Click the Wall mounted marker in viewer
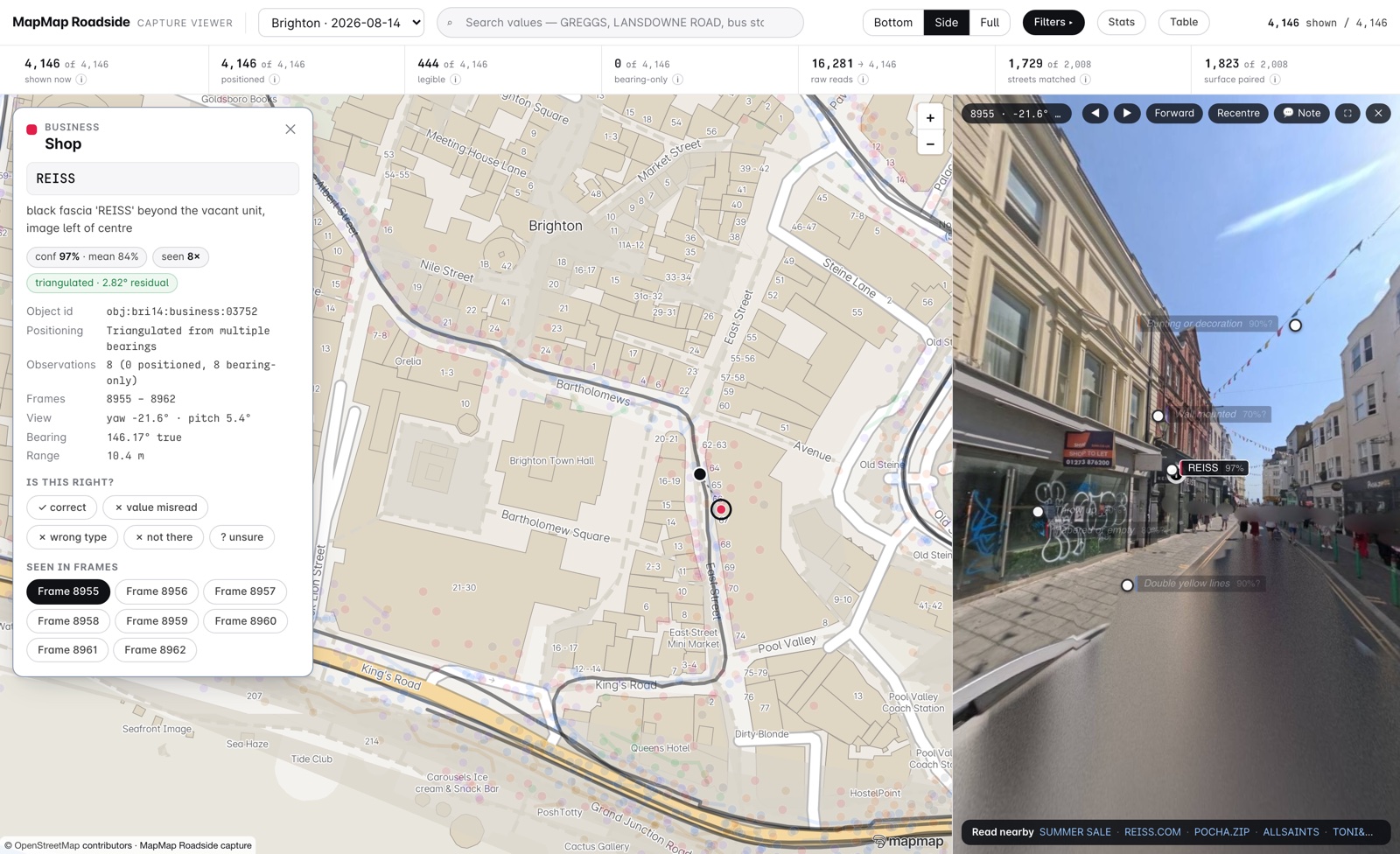Screen dimensions: 1400x854 point(1158,416)
